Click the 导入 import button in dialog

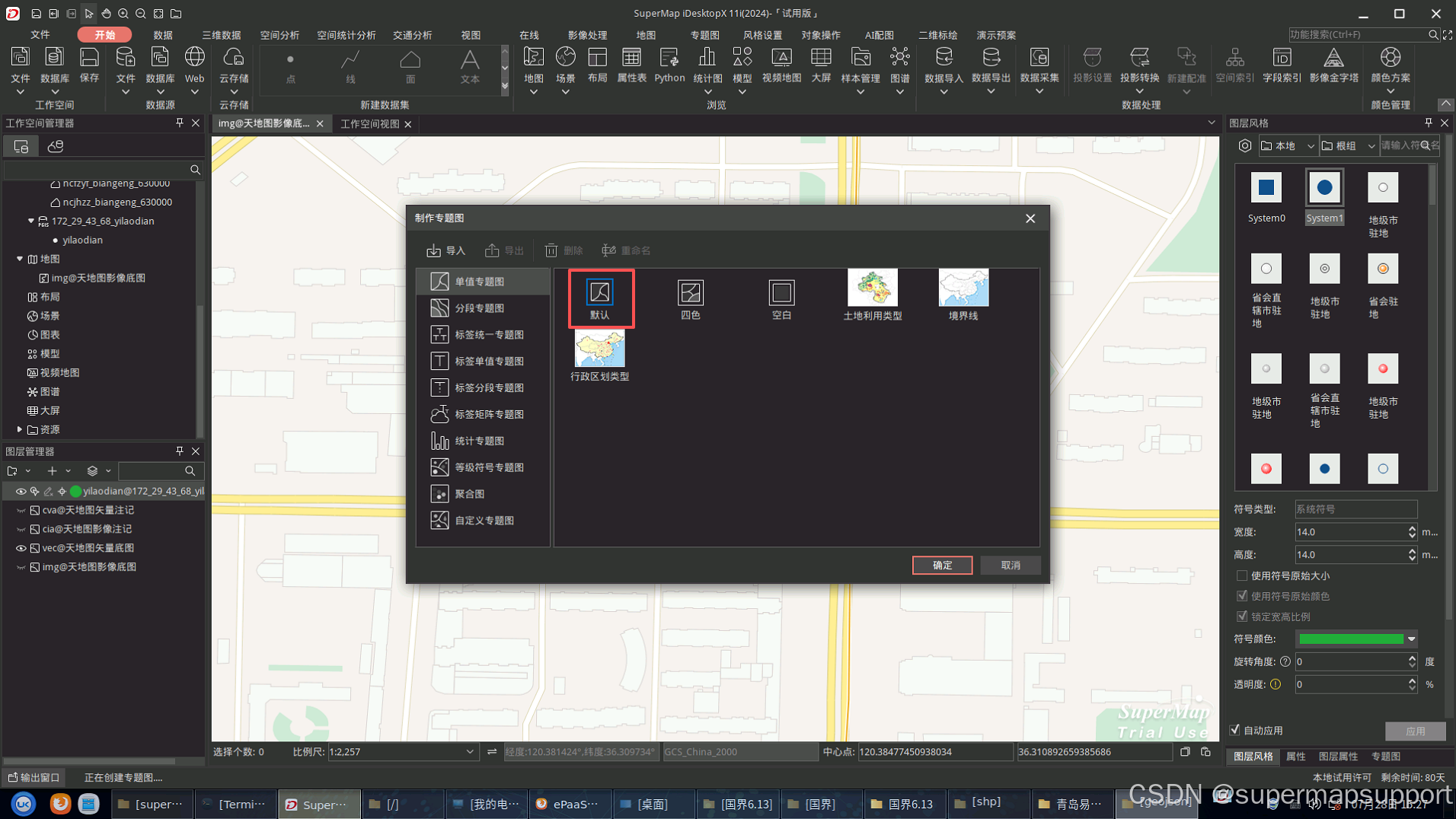[446, 250]
